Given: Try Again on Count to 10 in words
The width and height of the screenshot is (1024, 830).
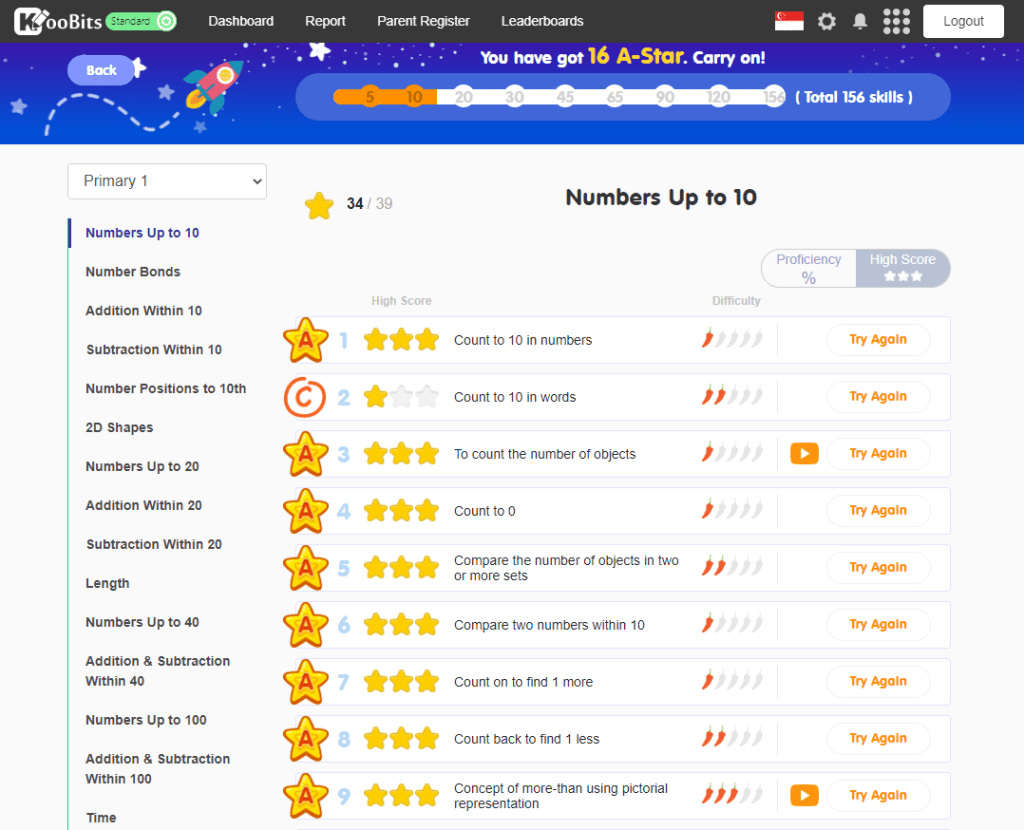Looking at the screenshot, I should tap(877, 397).
